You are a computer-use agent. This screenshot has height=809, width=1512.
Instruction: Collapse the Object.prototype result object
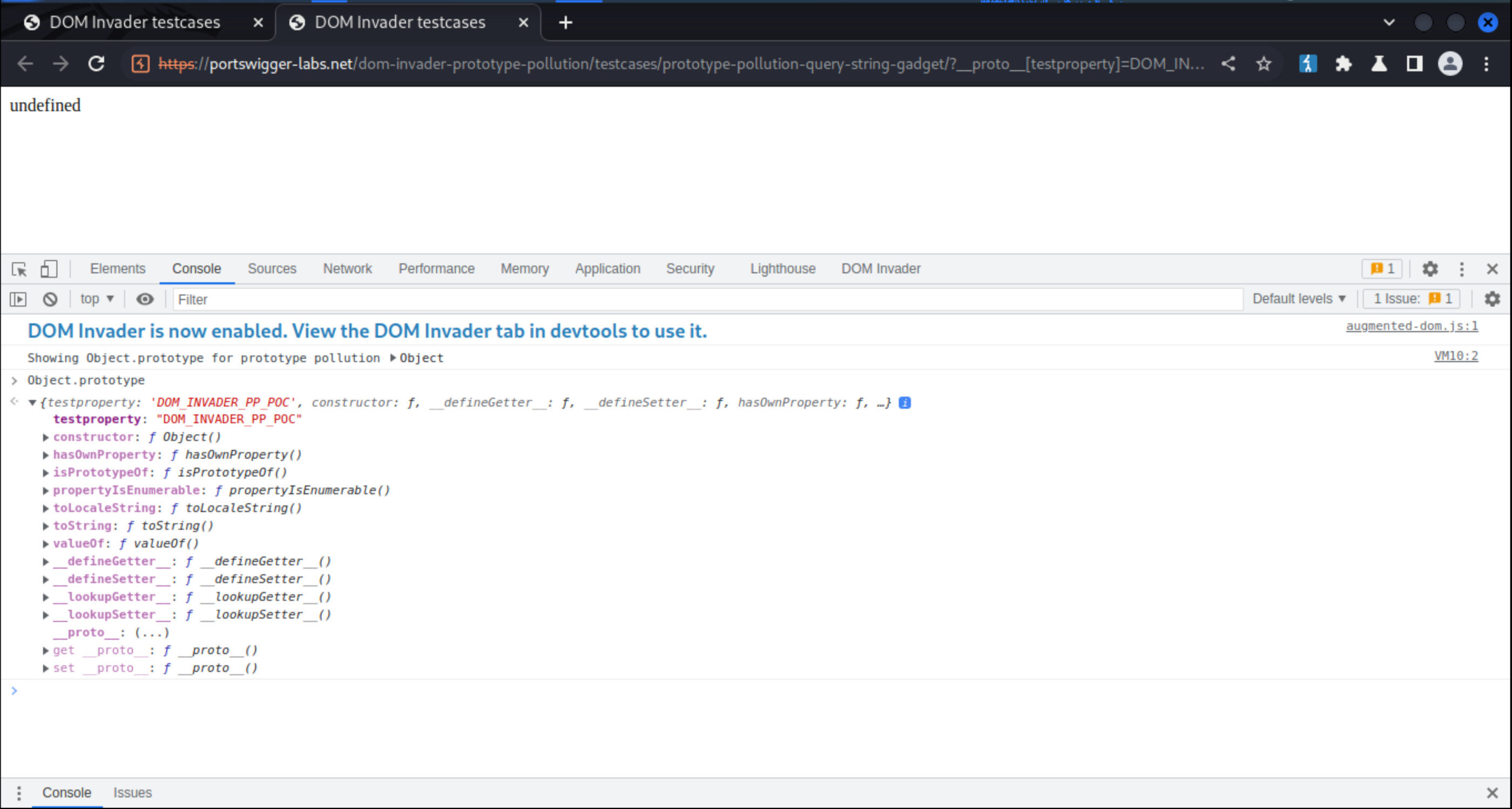point(32,403)
